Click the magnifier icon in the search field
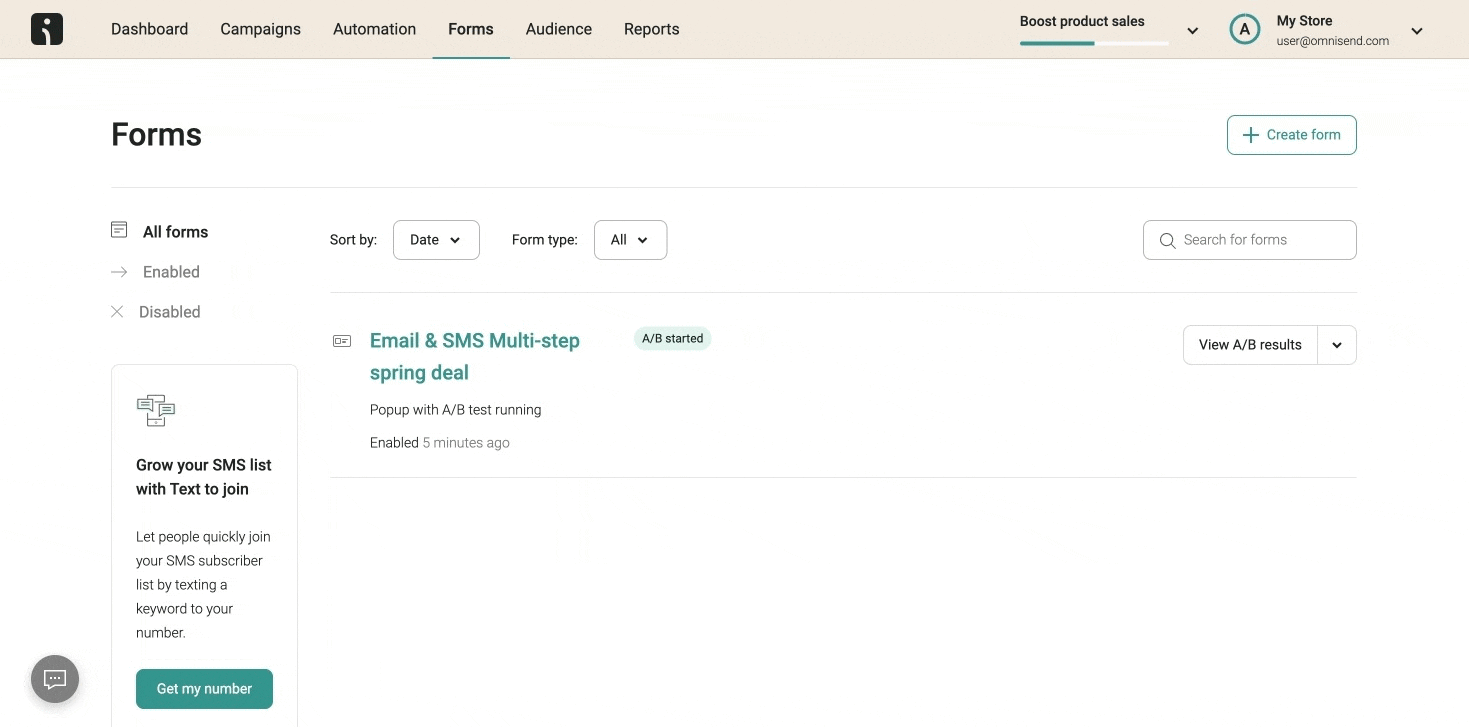 pos(1167,240)
